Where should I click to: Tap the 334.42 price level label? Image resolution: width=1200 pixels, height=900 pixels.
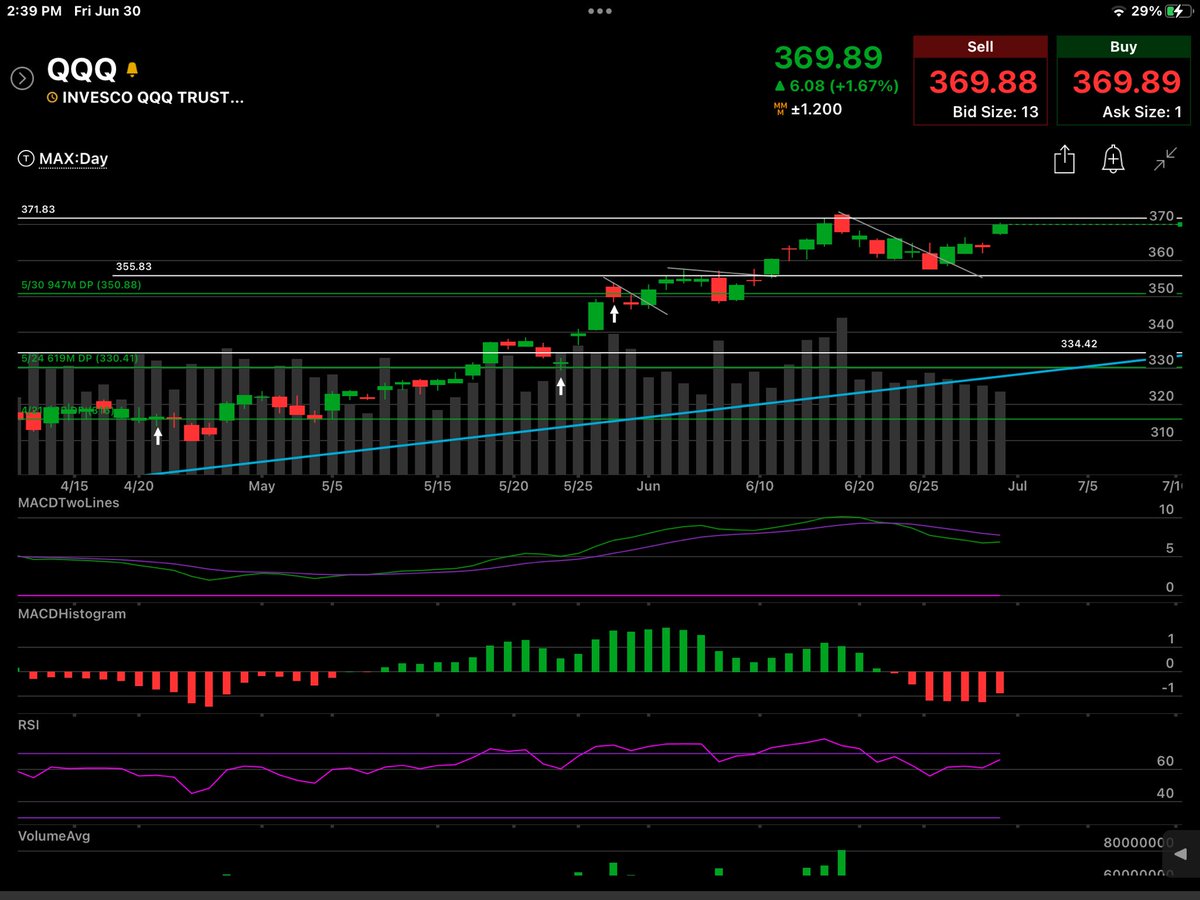(1079, 344)
